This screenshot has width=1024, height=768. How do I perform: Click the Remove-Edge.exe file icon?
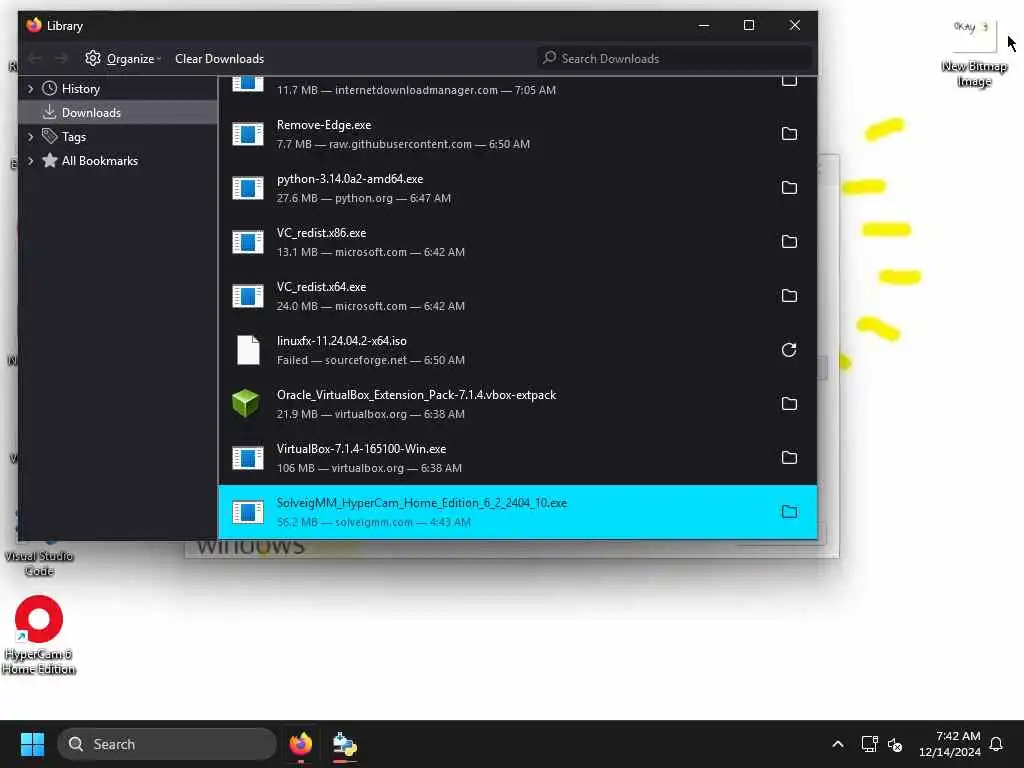[x=248, y=135]
